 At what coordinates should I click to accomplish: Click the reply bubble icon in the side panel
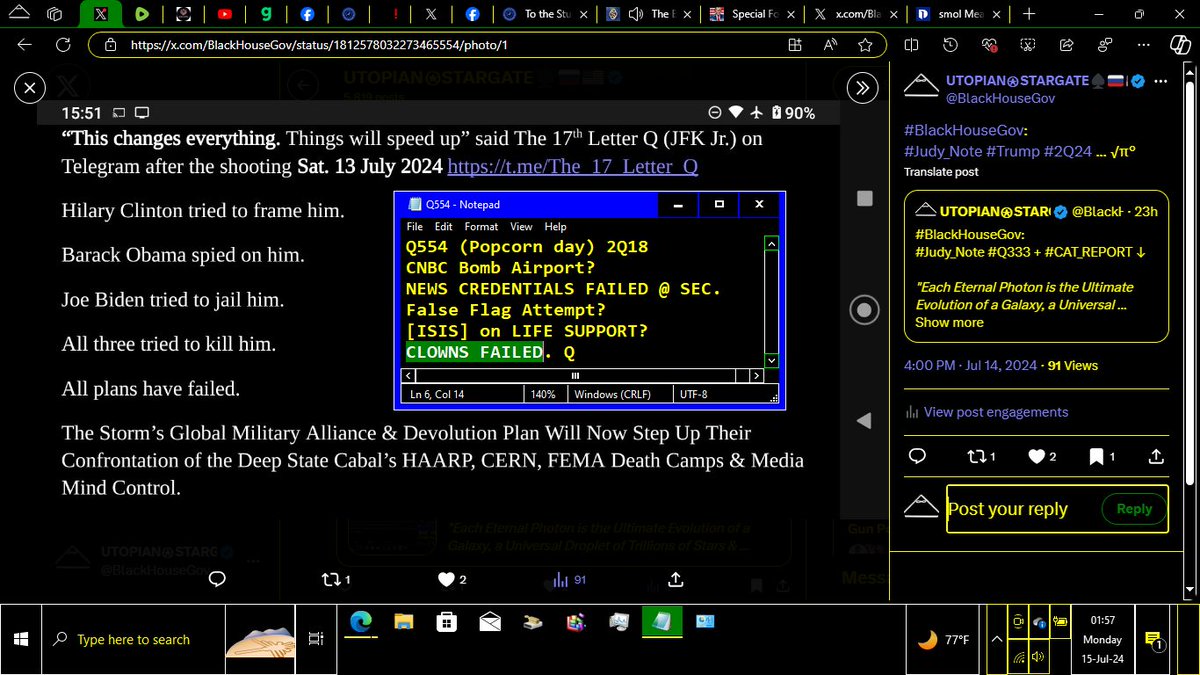(915, 456)
